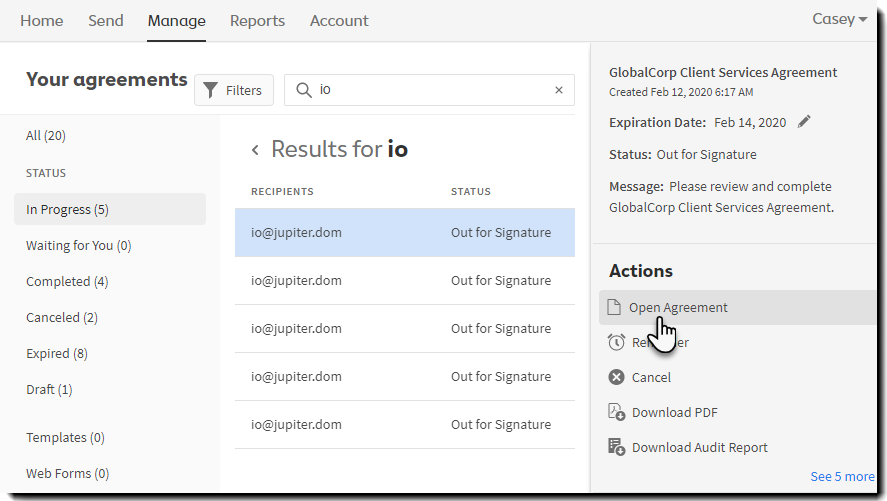Click inside the agreements search box

pyautogui.click(x=430, y=90)
